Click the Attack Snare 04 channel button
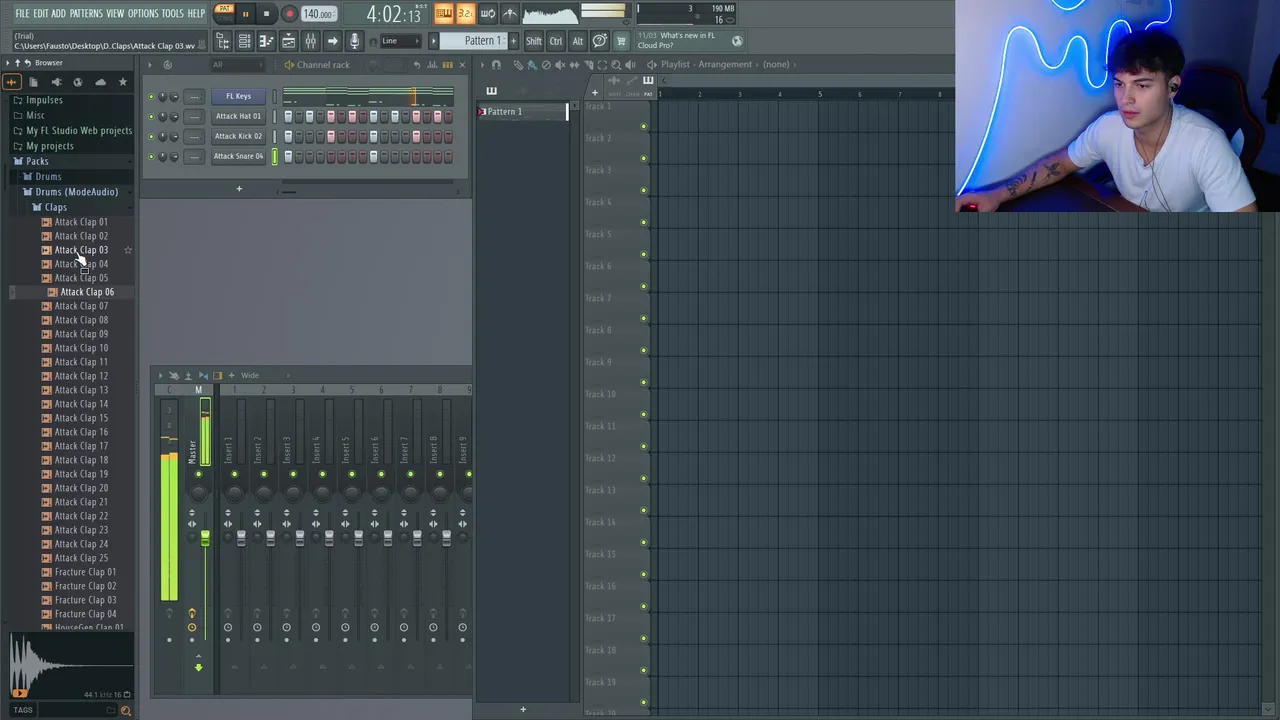Image resolution: width=1280 pixels, height=720 pixels. [x=238, y=157]
